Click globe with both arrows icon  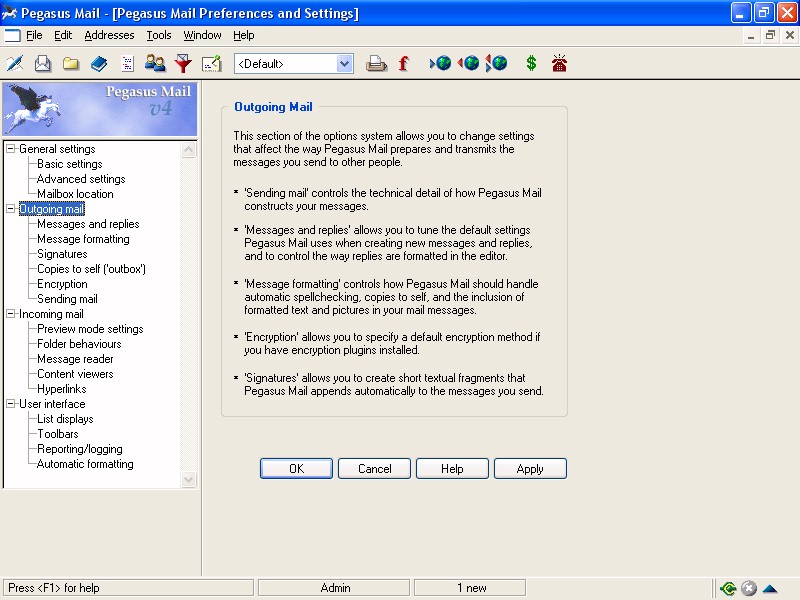click(496, 64)
